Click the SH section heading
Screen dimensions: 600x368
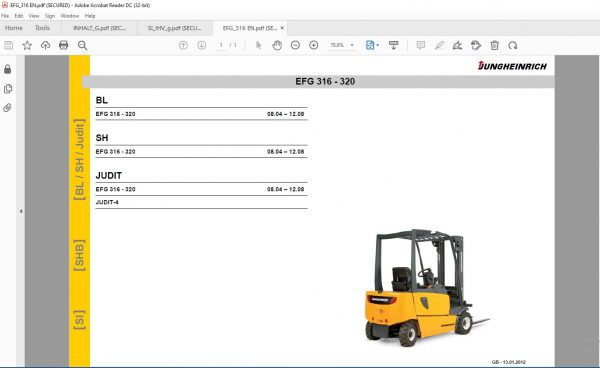(x=102, y=138)
